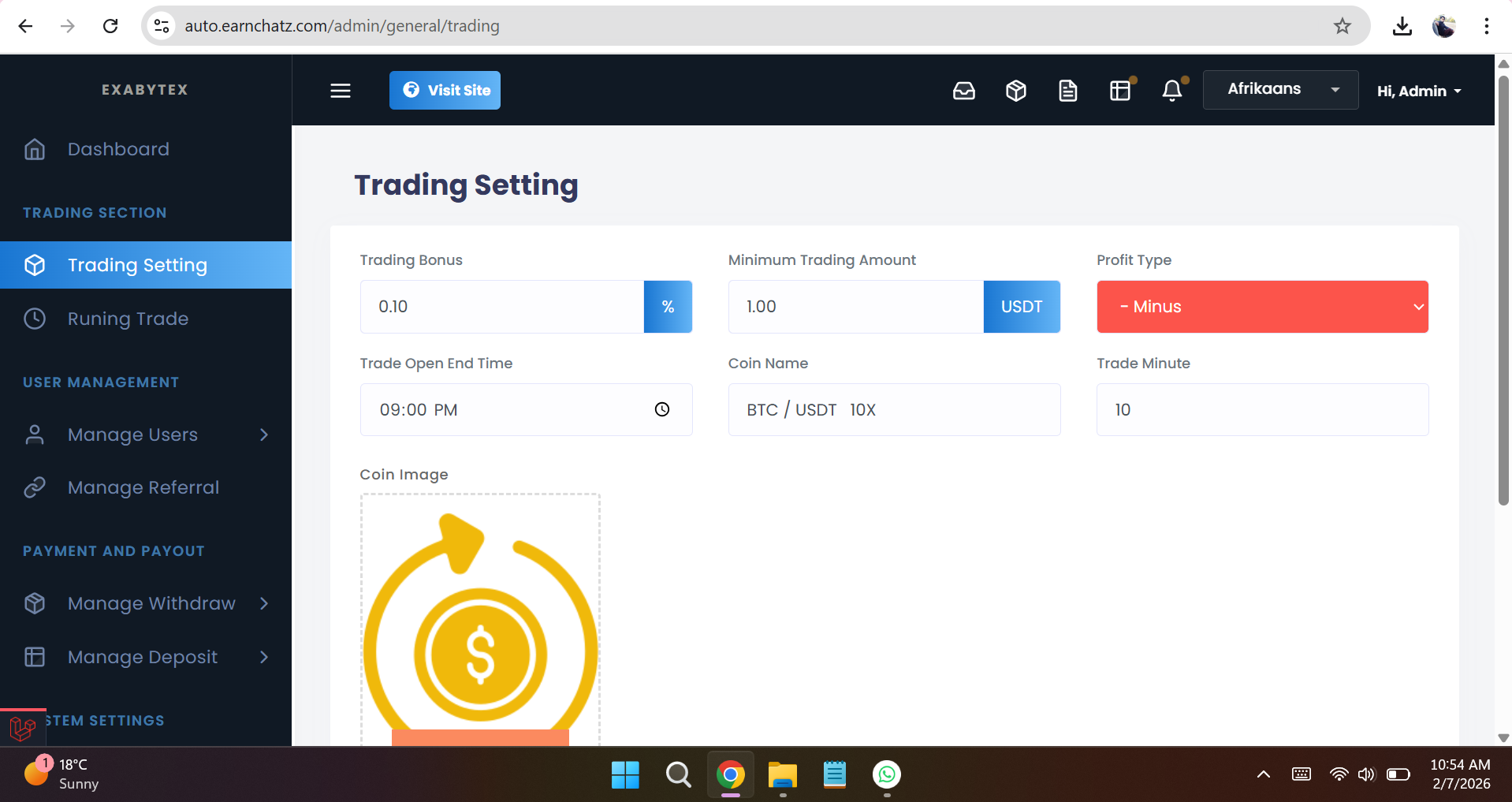Open the Afrikaans language dropdown
The image size is (1512, 802).
coord(1280,89)
